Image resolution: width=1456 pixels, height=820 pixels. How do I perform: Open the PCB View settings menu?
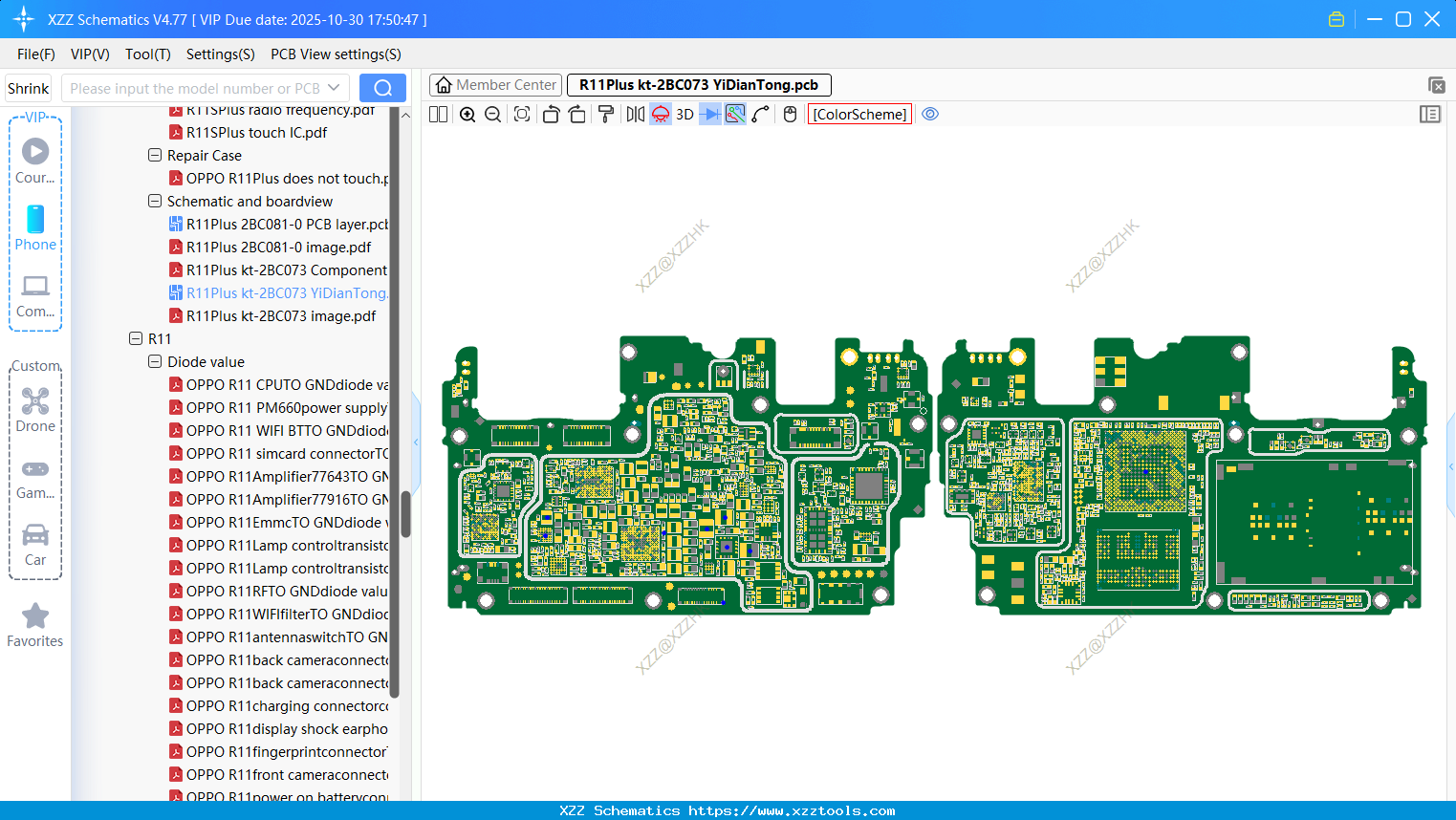[336, 54]
